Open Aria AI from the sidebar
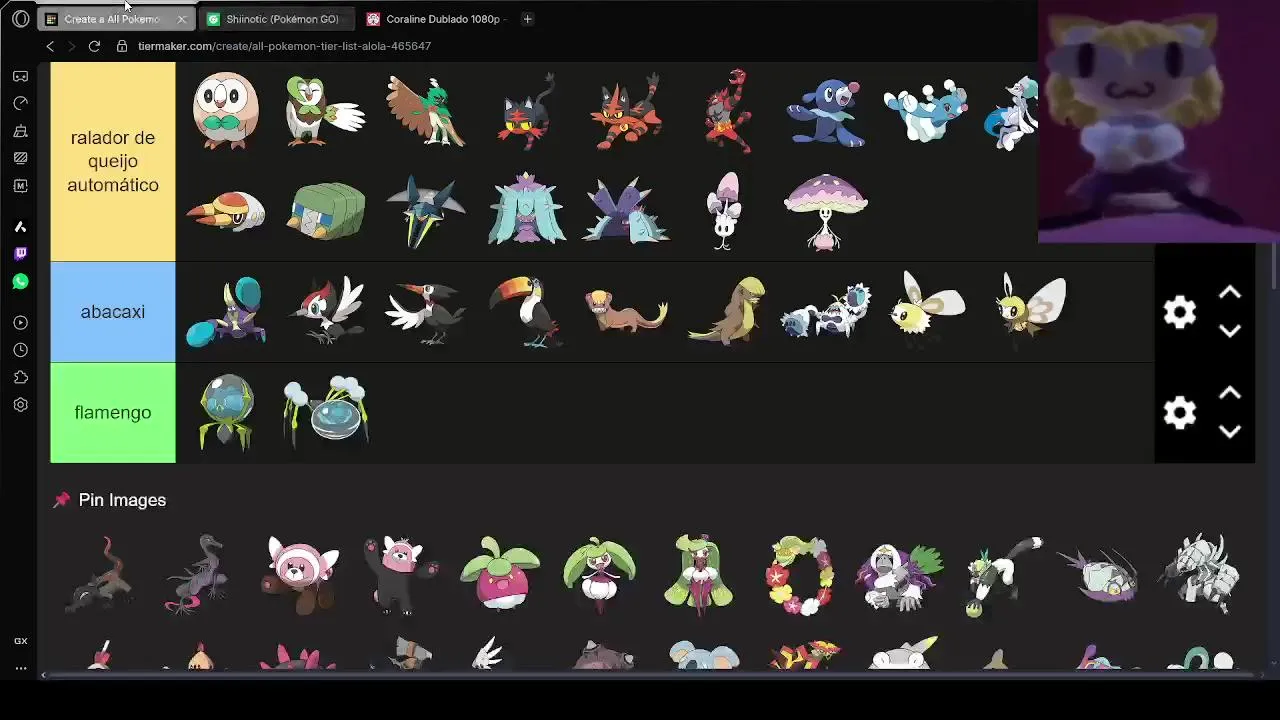Image resolution: width=1280 pixels, height=720 pixels. coord(20,227)
